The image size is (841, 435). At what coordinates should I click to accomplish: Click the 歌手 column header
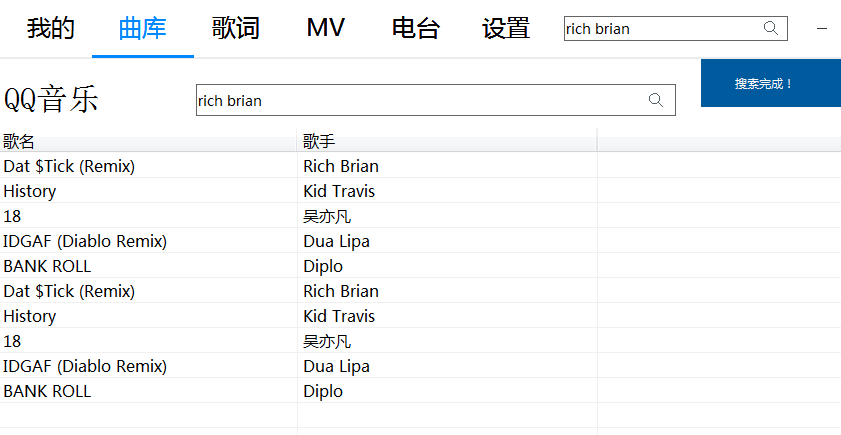[319, 141]
